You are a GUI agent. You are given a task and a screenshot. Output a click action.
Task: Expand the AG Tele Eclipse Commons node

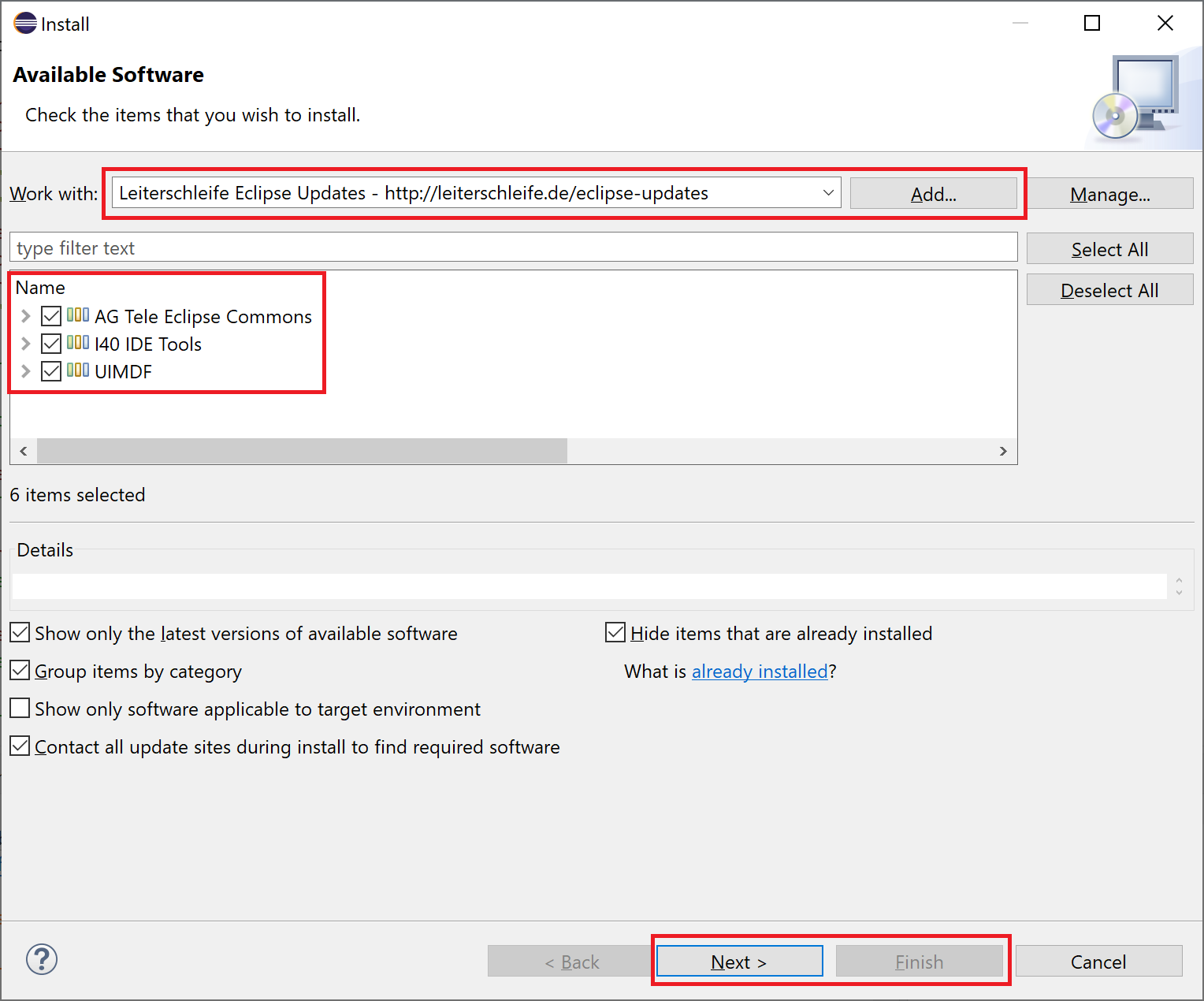tap(25, 316)
